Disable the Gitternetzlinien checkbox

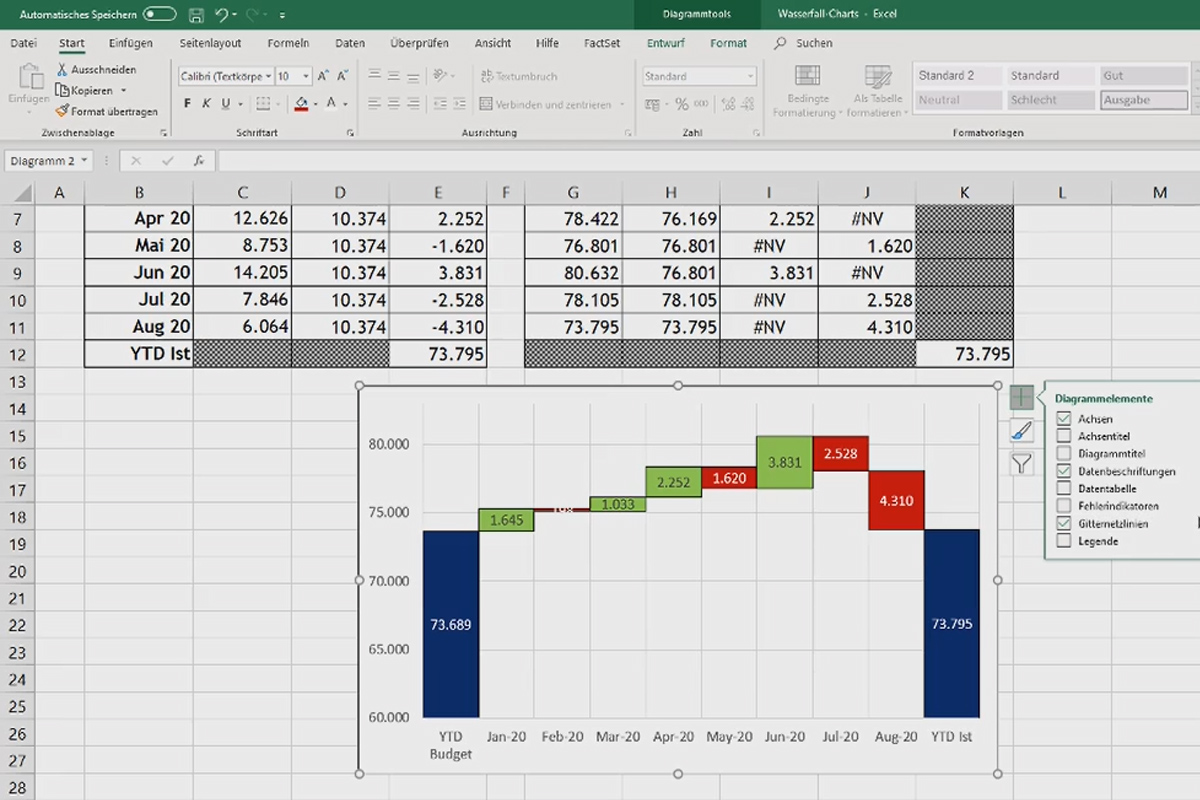[1063, 523]
